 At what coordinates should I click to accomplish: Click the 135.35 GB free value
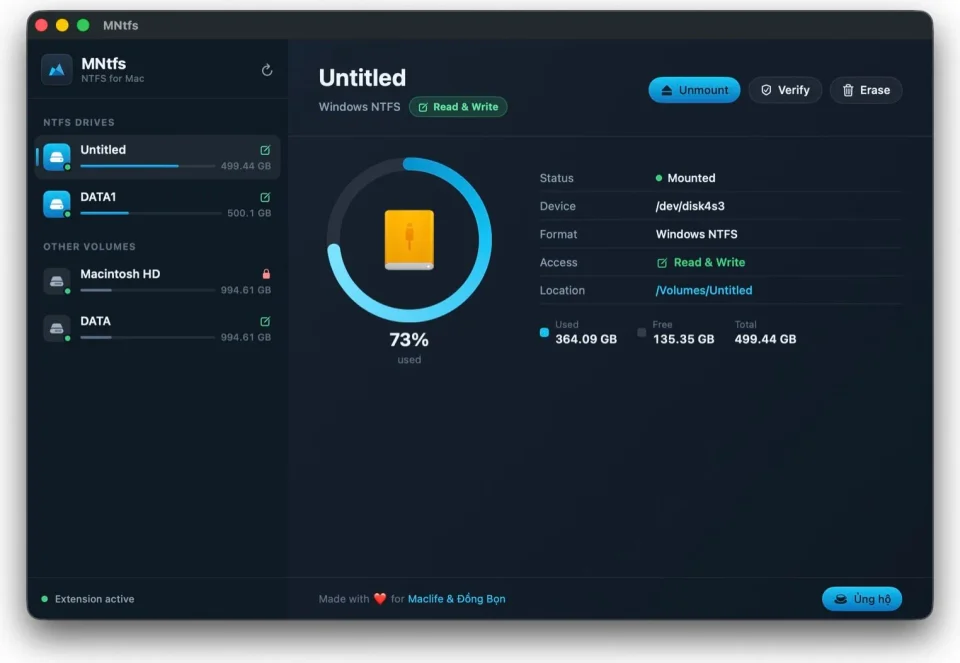[683, 339]
